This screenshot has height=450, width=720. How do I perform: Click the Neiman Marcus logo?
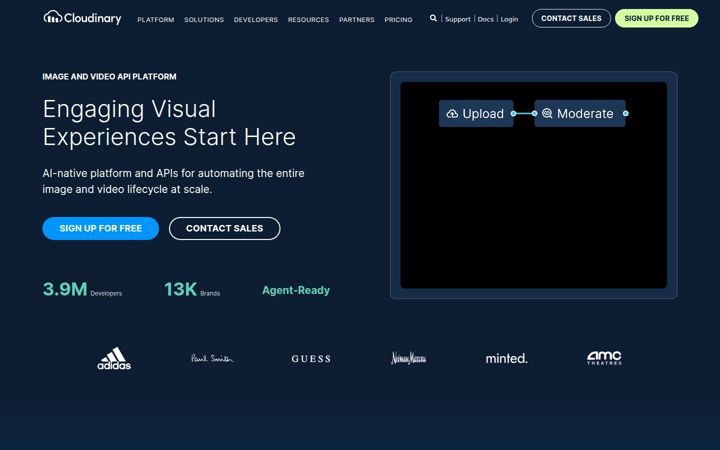[x=408, y=358]
